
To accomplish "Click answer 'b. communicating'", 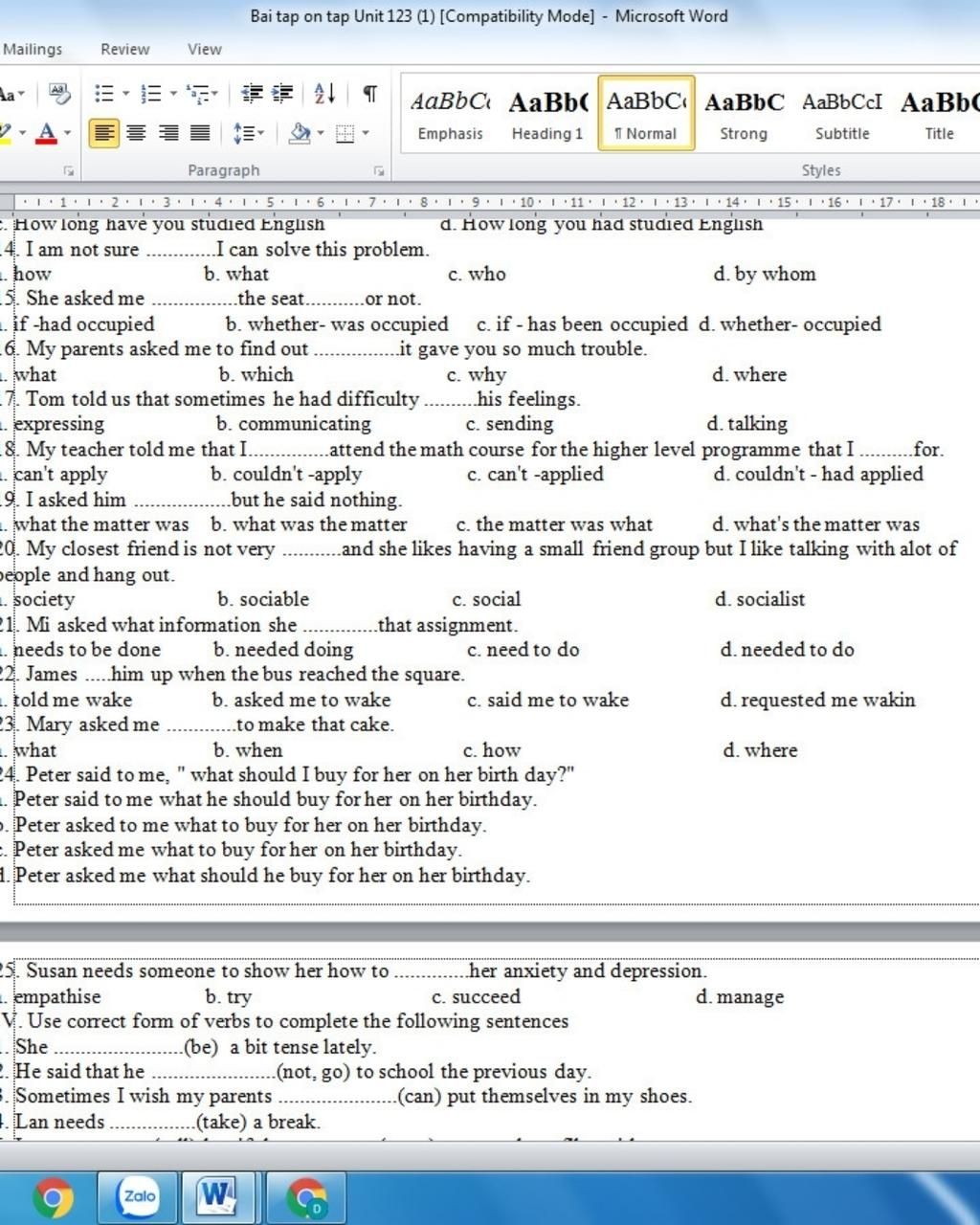I will (294, 424).
